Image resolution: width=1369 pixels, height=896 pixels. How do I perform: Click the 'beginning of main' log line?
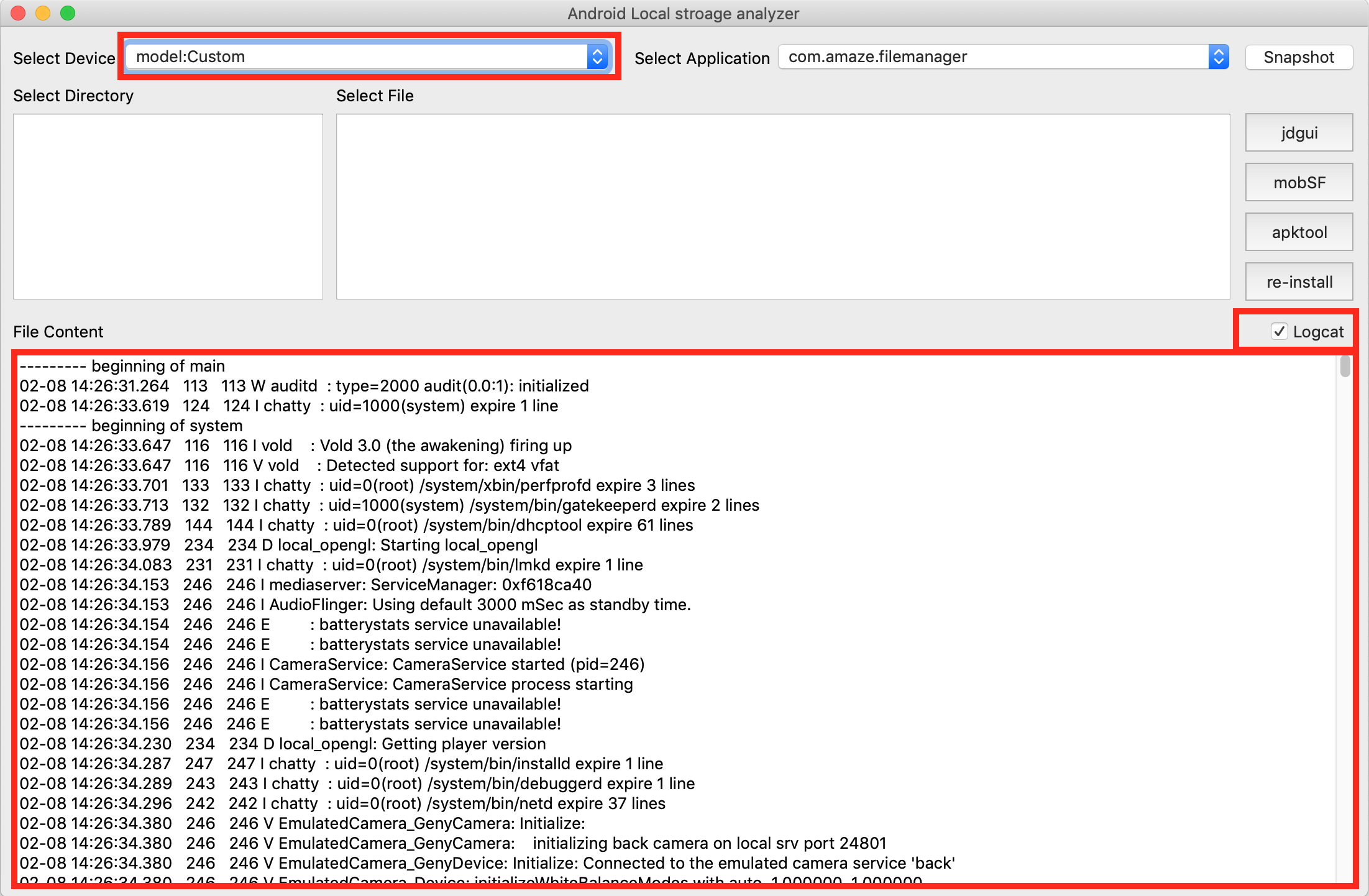[x=158, y=366]
